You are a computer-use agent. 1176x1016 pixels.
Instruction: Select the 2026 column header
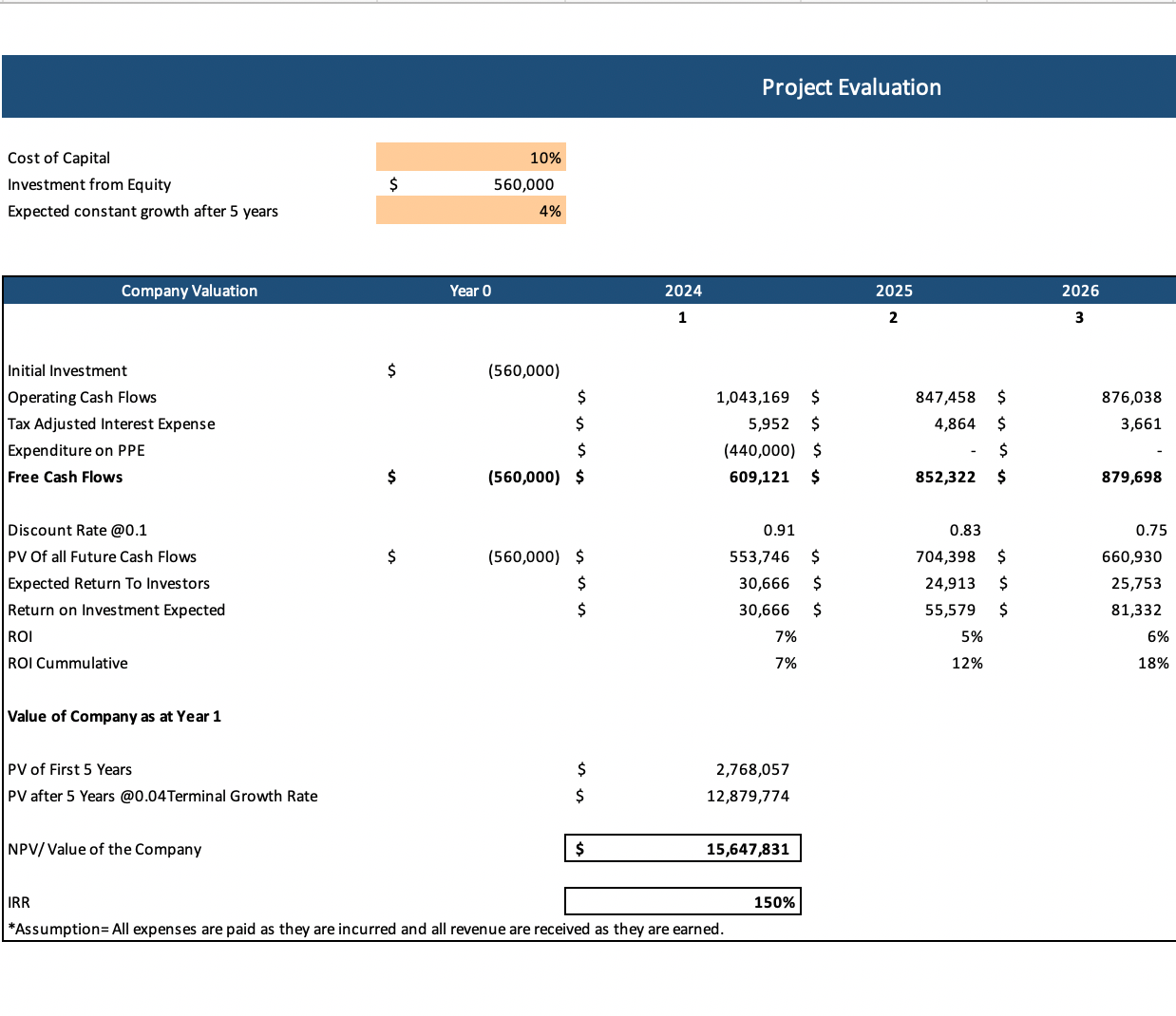(x=1080, y=291)
